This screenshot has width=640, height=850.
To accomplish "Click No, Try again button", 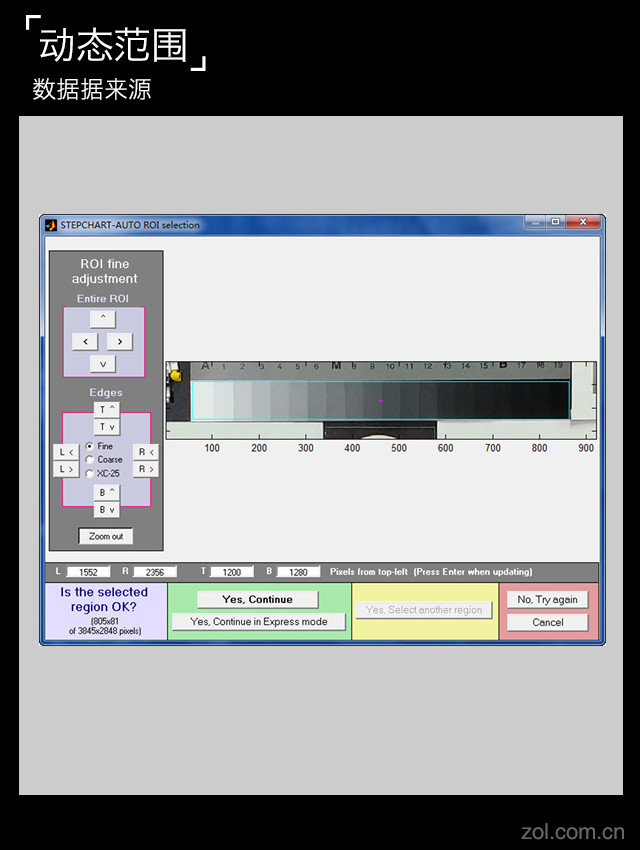I will point(547,600).
